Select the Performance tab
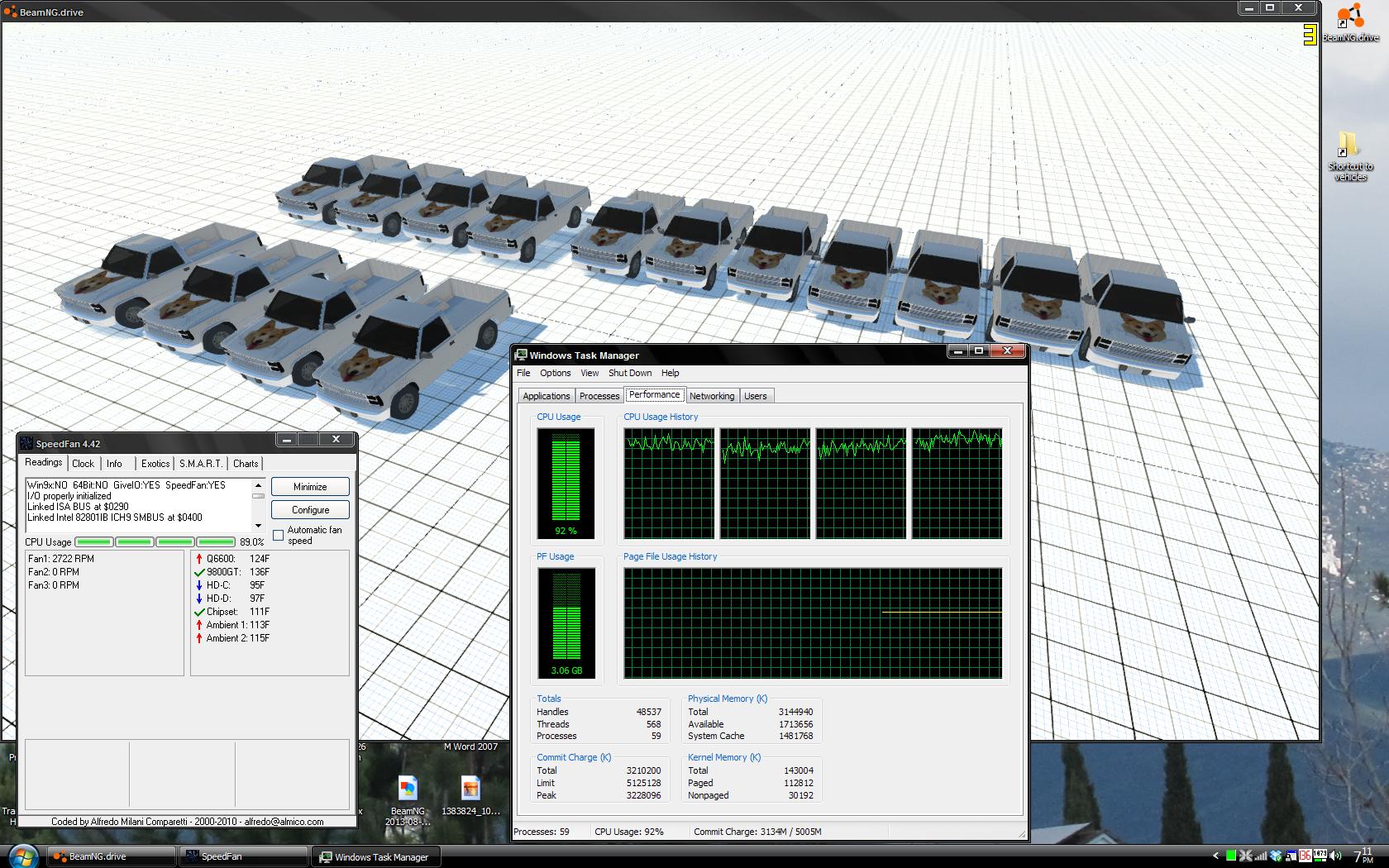The image size is (1389, 868). pos(655,394)
